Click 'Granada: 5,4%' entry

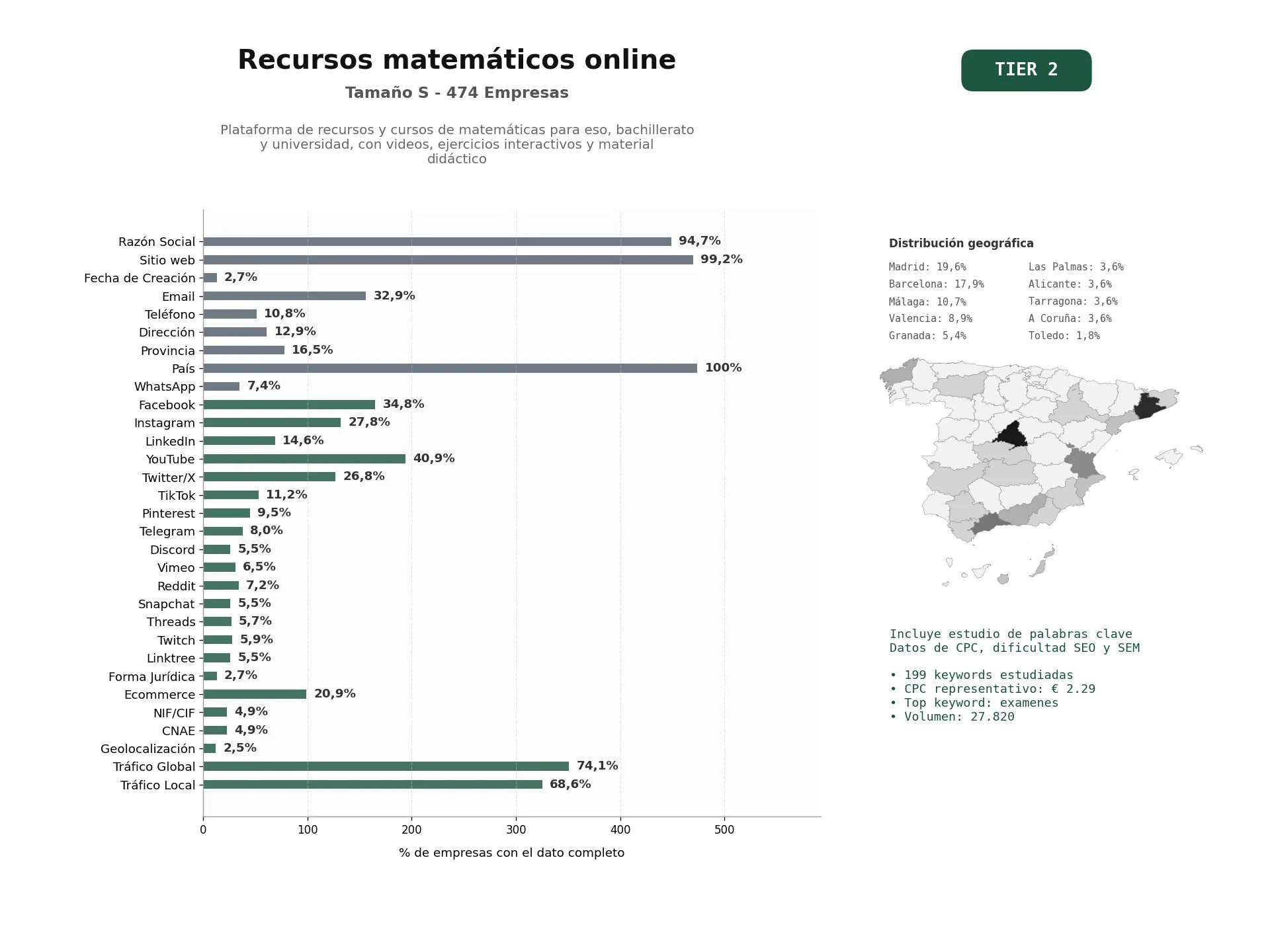pyautogui.click(x=927, y=336)
